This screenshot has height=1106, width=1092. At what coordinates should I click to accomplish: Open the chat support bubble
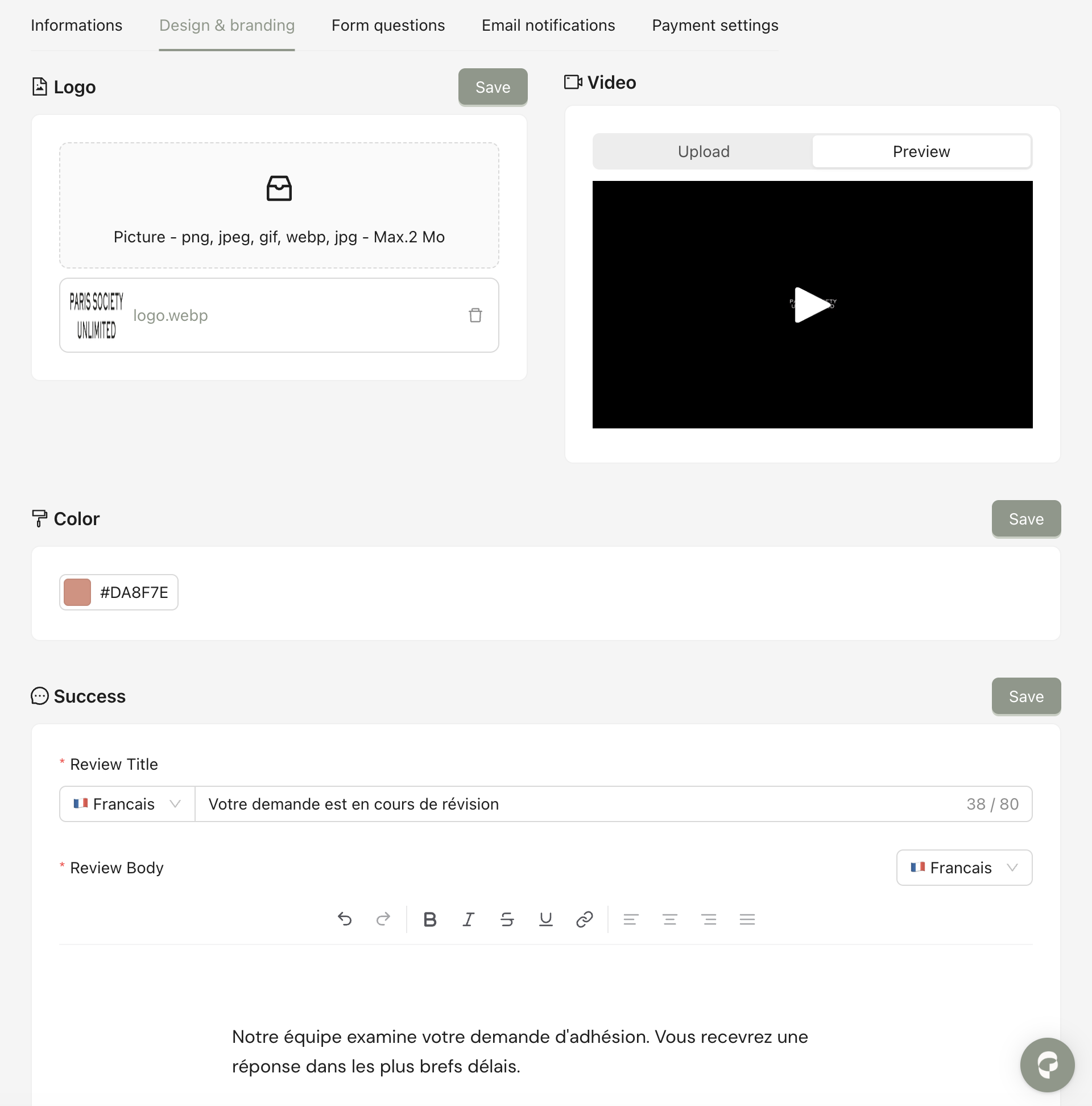(1047, 1065)
